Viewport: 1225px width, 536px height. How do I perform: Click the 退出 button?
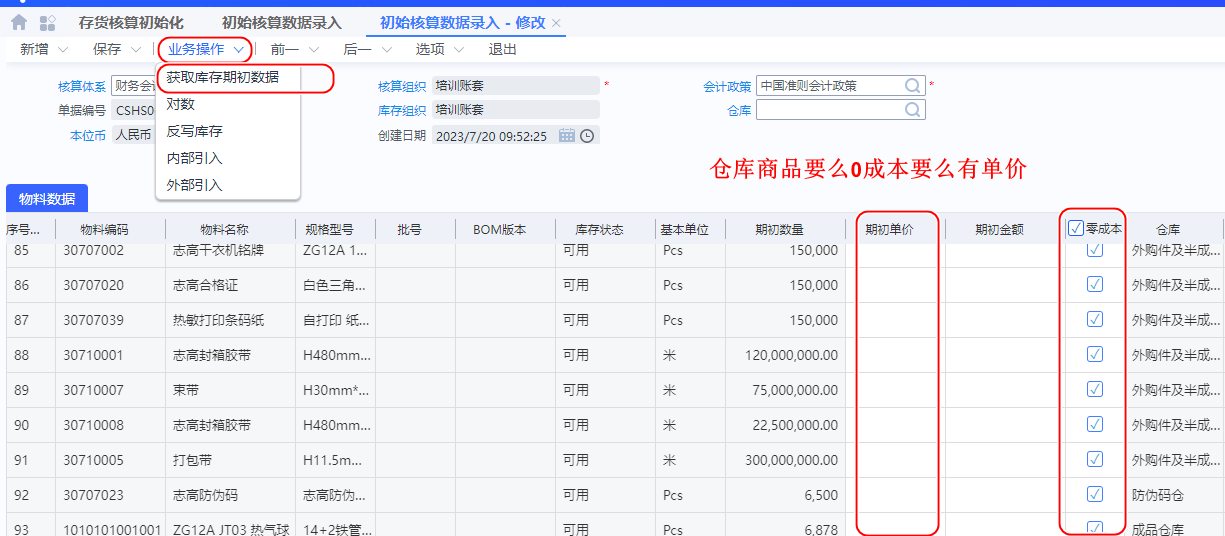point(502,49)
